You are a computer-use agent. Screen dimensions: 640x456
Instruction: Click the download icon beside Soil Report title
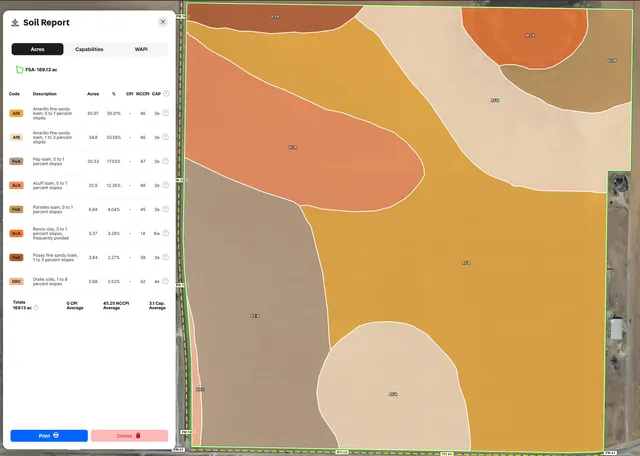tap(15, 20)
